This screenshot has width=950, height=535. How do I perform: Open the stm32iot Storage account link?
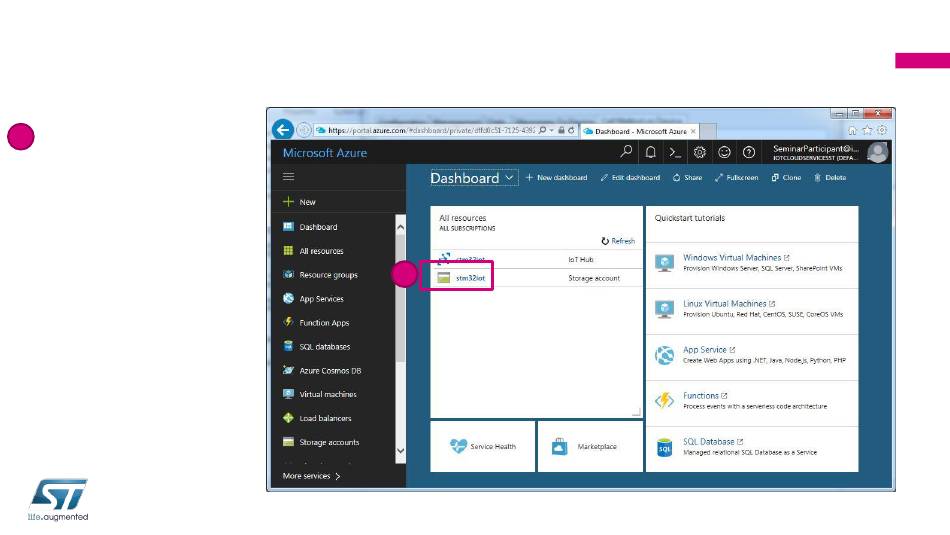[x=470, y=278]
